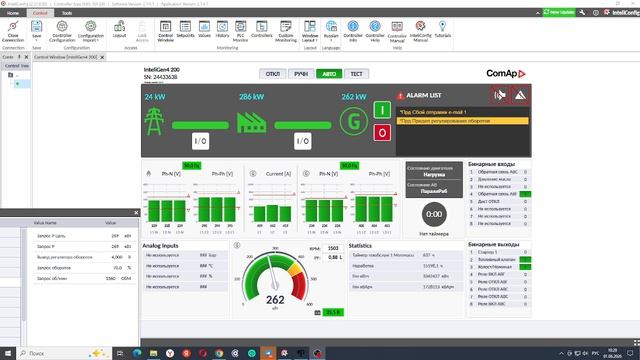The image size is (640, 360).
Task: Expand the Configuration Import dropdown
Action: tap(91, 40)
